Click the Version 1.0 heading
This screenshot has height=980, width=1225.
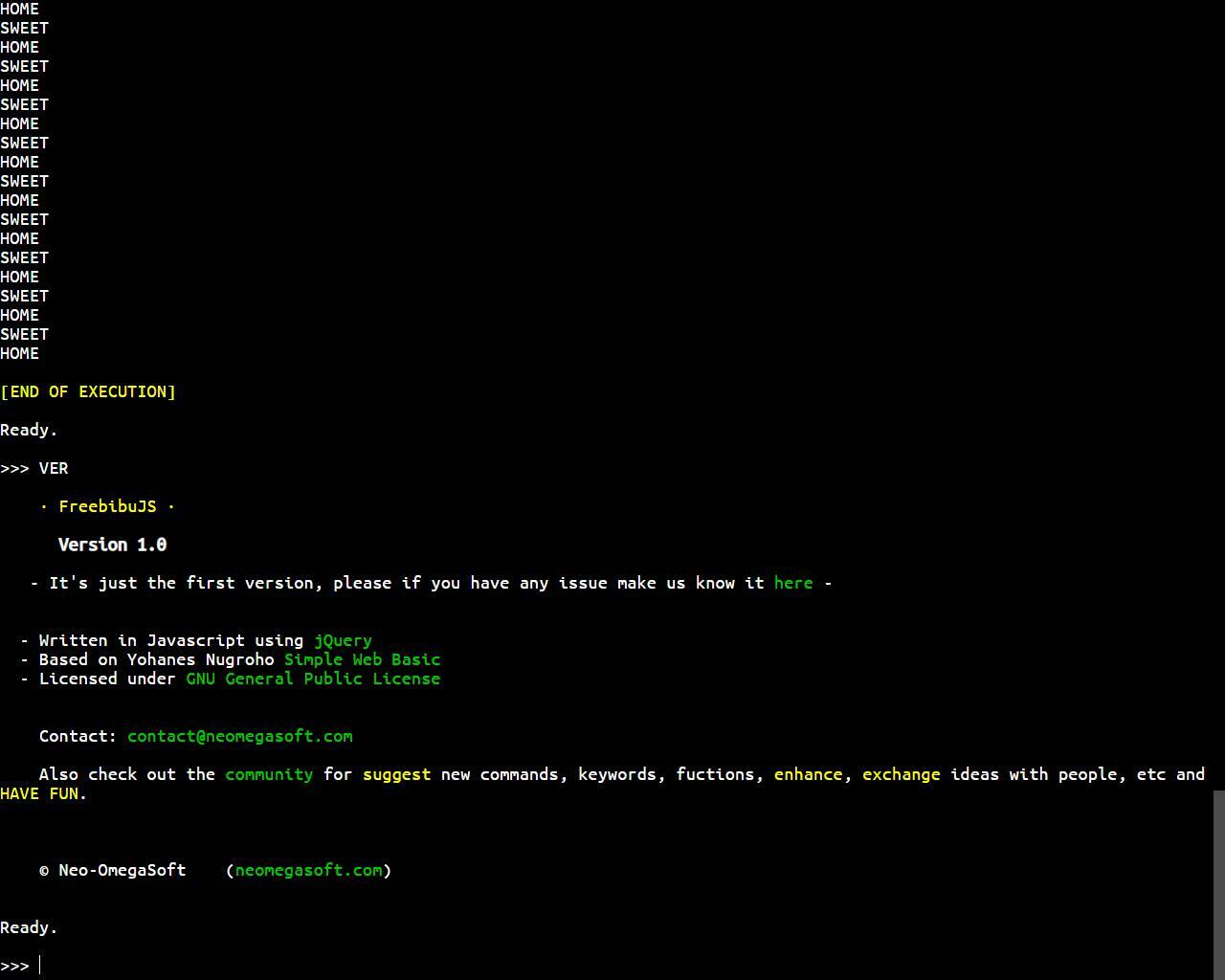click(112, 545)
